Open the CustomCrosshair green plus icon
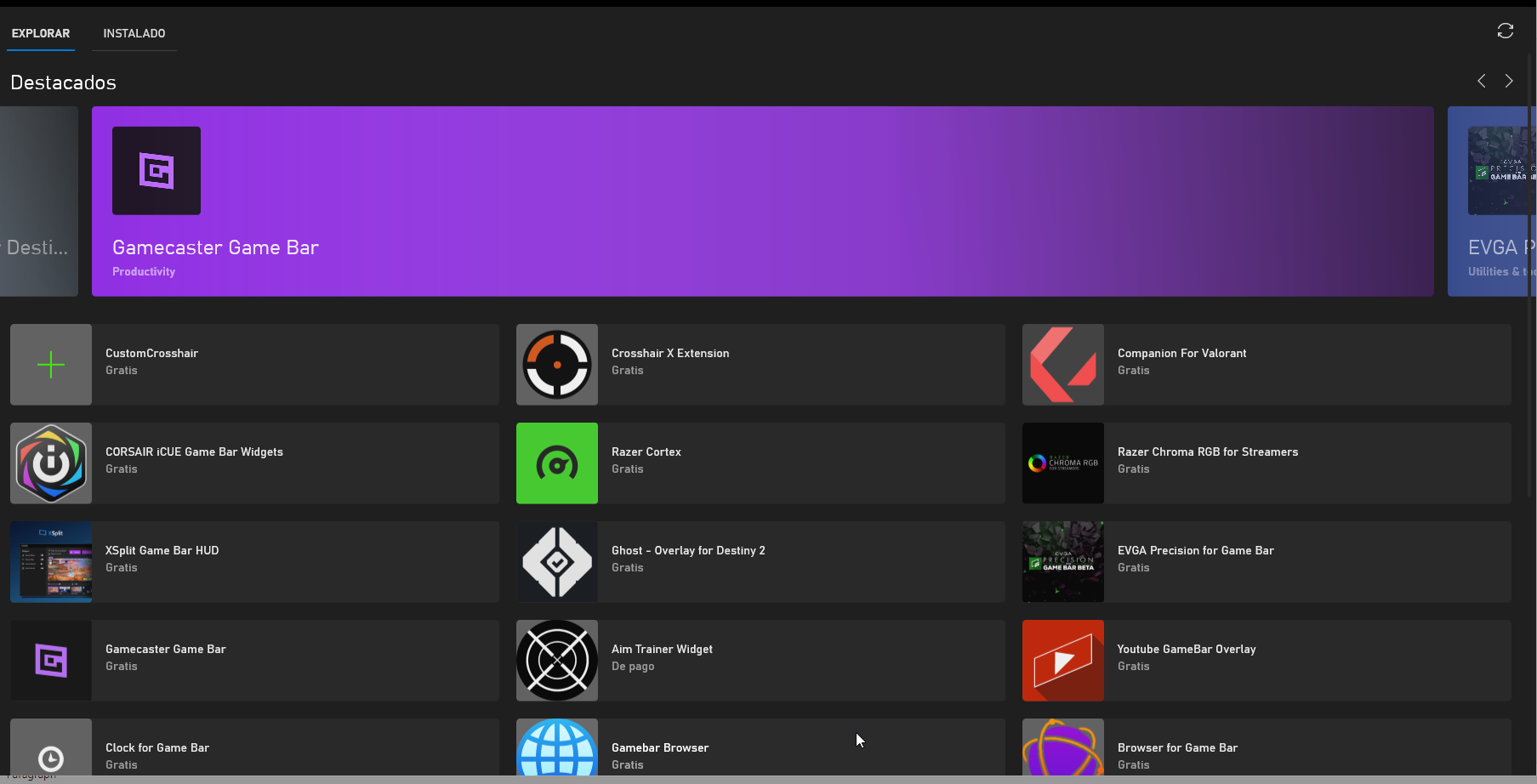Image resolution: width=1537 pixels, height=784 pixels. [x=51, y=365]
